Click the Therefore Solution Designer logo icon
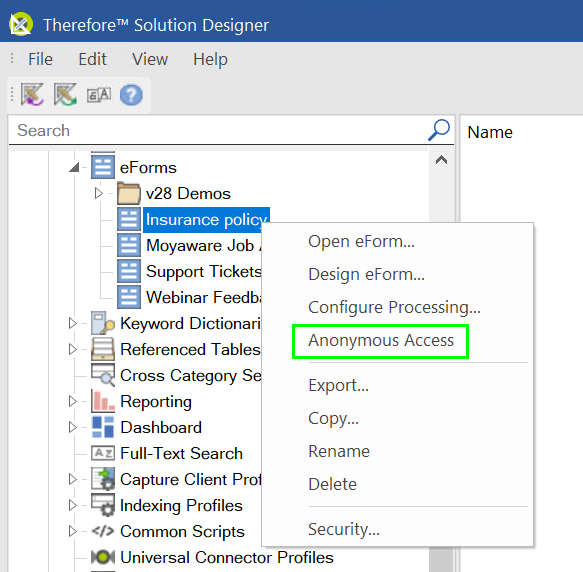This screenshot has width=583, height=572. [21, 25]
